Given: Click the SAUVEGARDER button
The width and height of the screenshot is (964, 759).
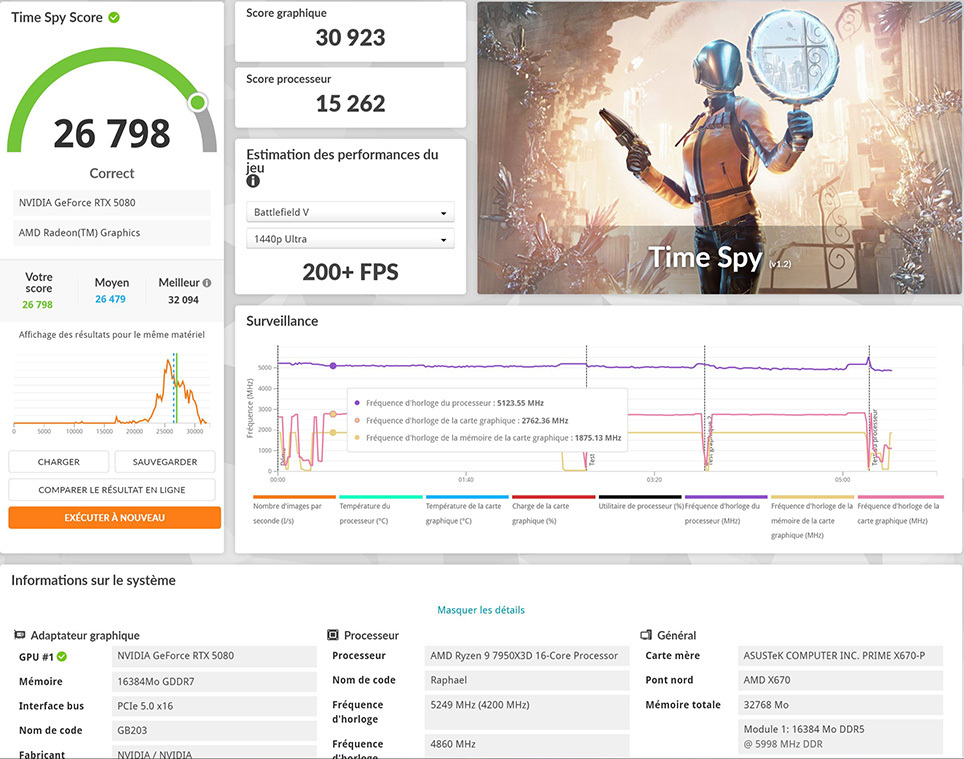Looking at the screenshot, I should (165, 462).
